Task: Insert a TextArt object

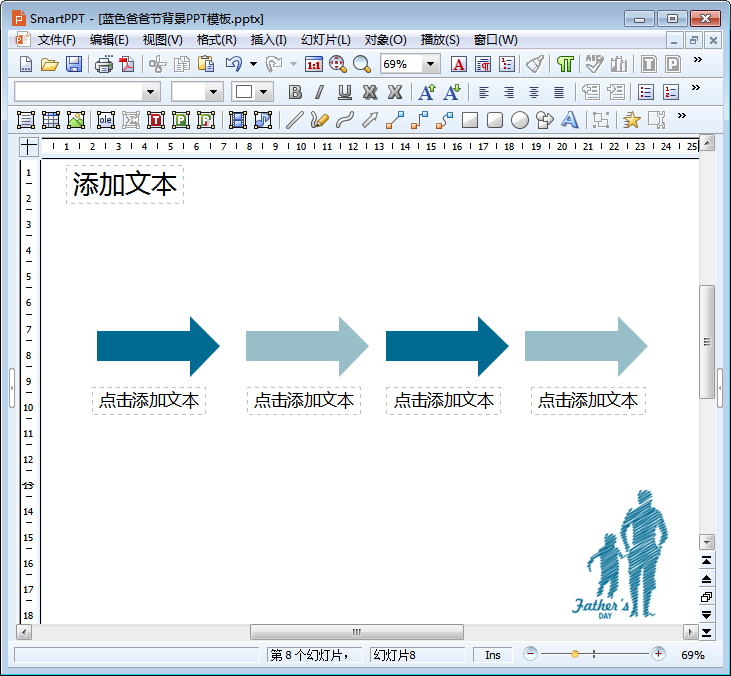Action: (570, 120)
